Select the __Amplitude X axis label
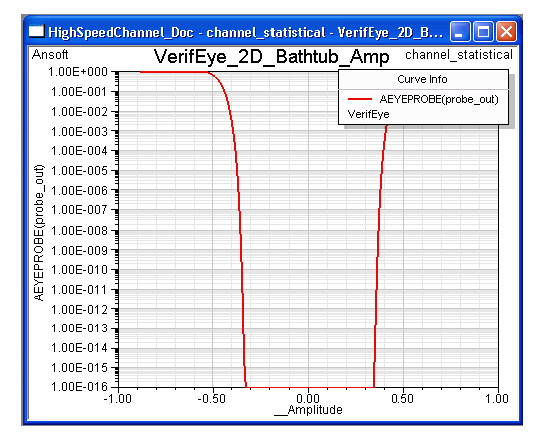The width and height of the screenshot is (544, 440). click(308, 410)
